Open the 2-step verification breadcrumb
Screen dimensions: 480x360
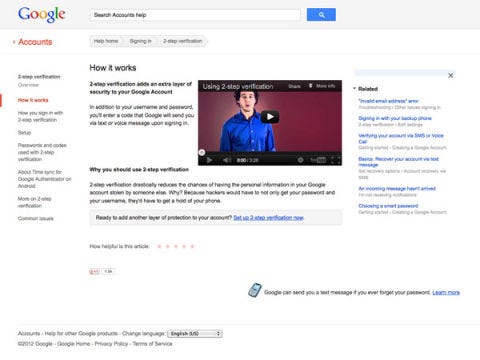tap(182, 41)
